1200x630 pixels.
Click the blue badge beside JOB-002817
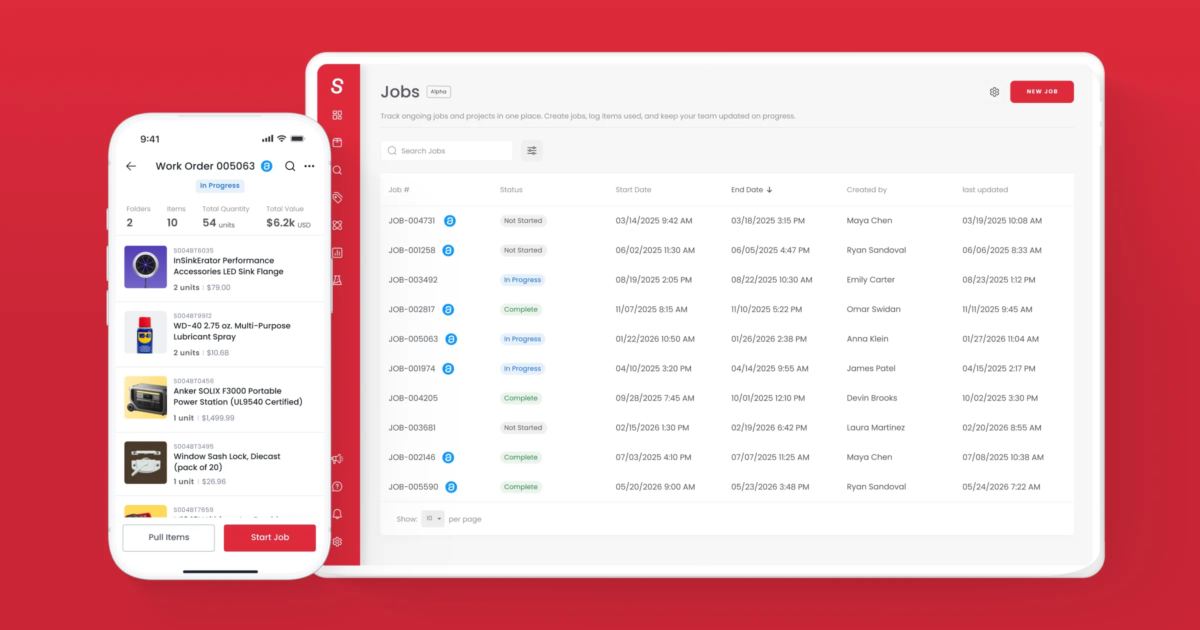click(x=448, y=309)
